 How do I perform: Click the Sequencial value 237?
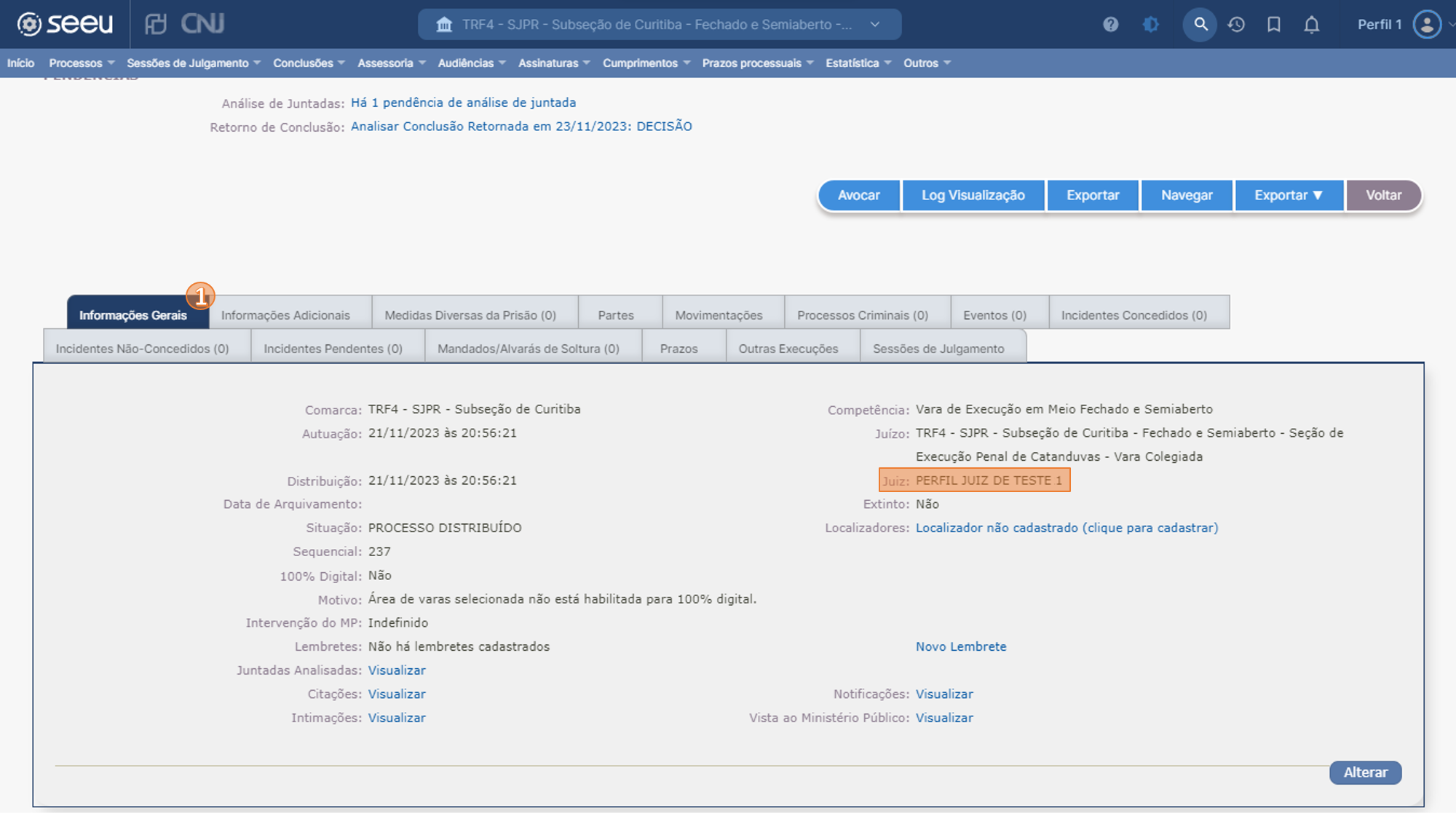379,552
